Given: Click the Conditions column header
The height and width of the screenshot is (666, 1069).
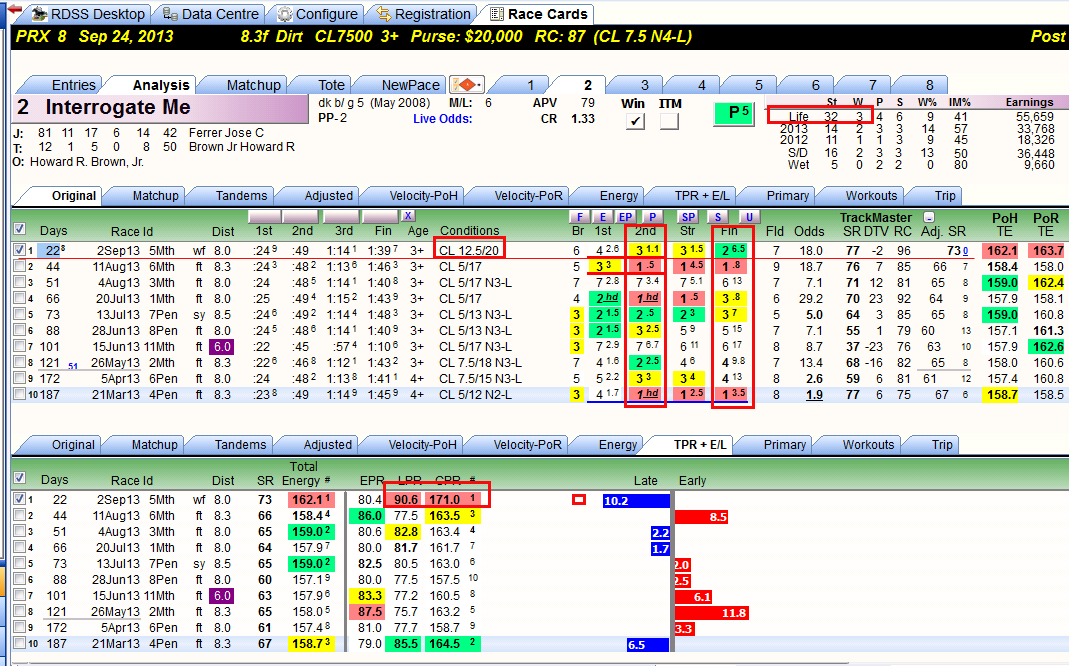Looking at the screenshot, I should tap(469, 230).
